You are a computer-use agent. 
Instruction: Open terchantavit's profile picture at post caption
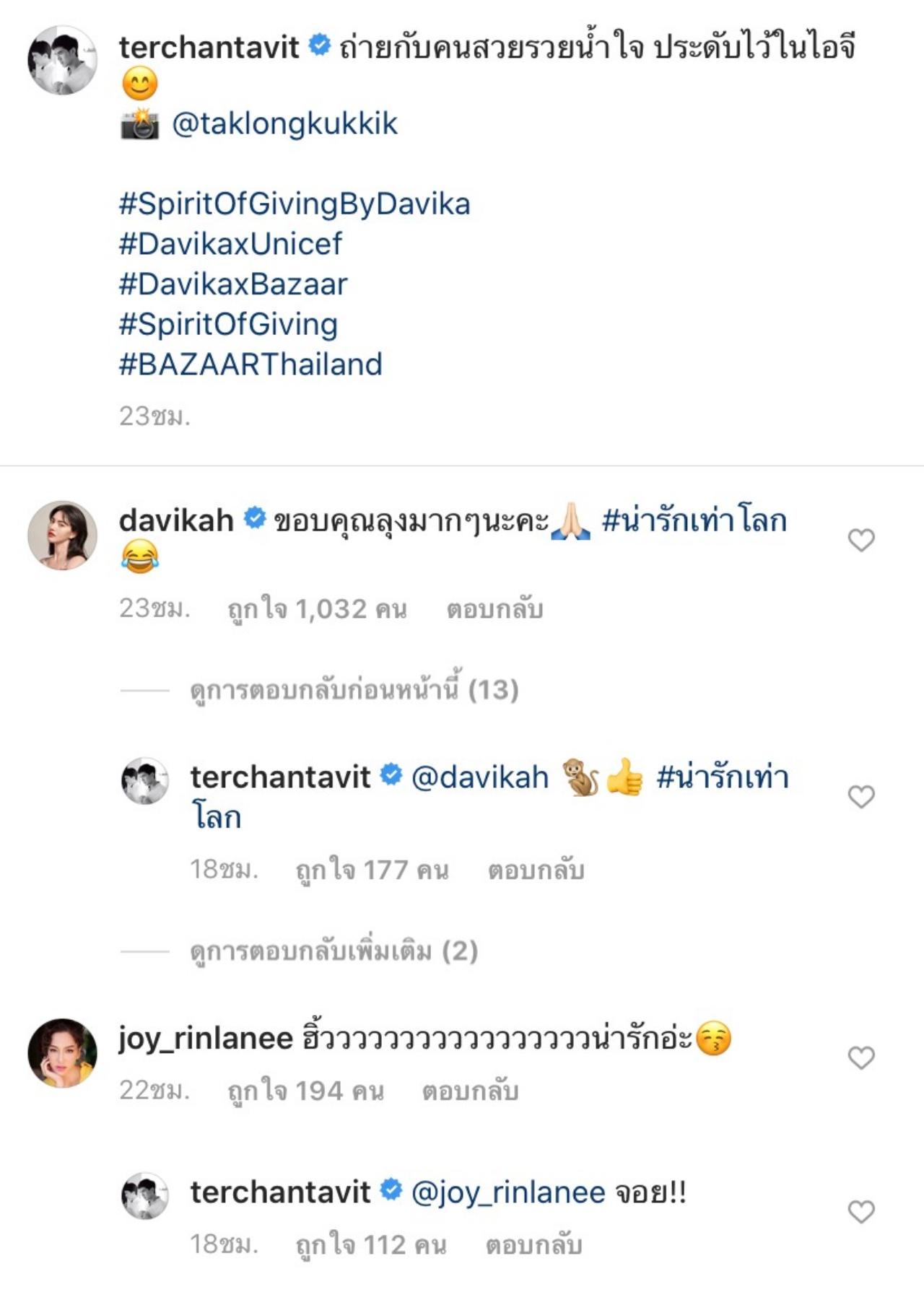pyautogui.click(x=62, y=61)
